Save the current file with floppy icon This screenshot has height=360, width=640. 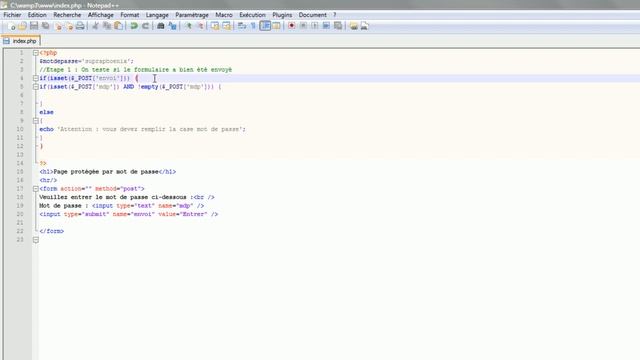(x=34, y=26)
